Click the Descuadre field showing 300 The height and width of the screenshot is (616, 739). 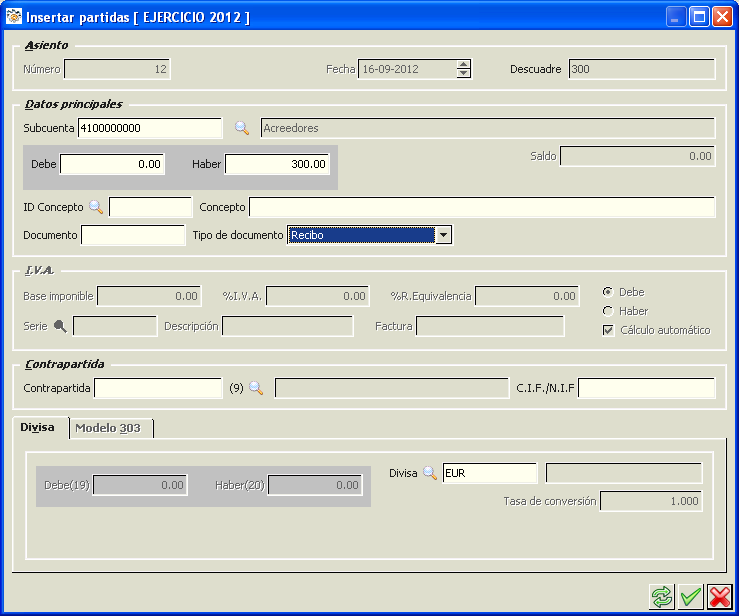point(642,69)
